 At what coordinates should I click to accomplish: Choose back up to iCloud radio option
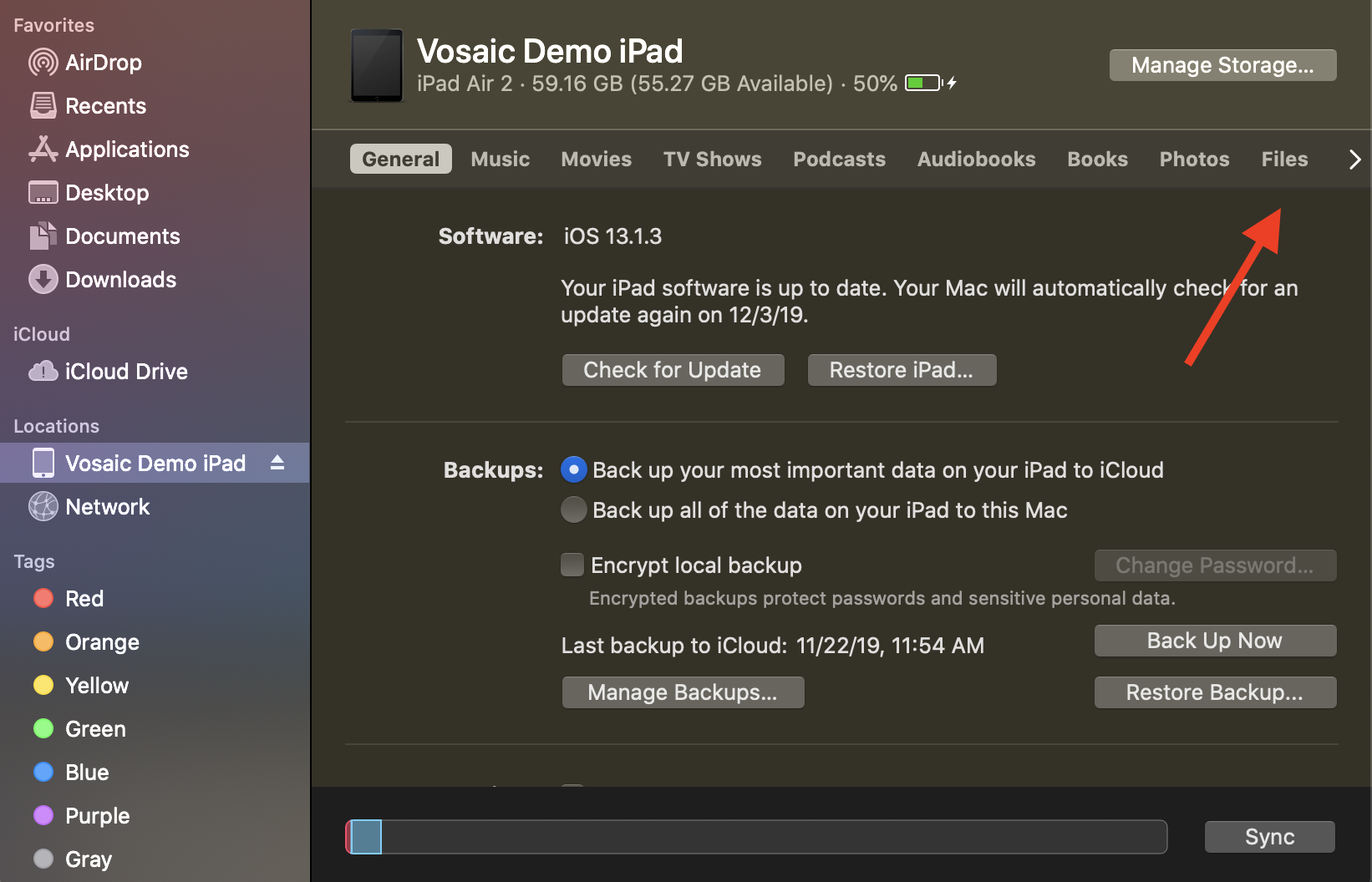pos(573,469)
